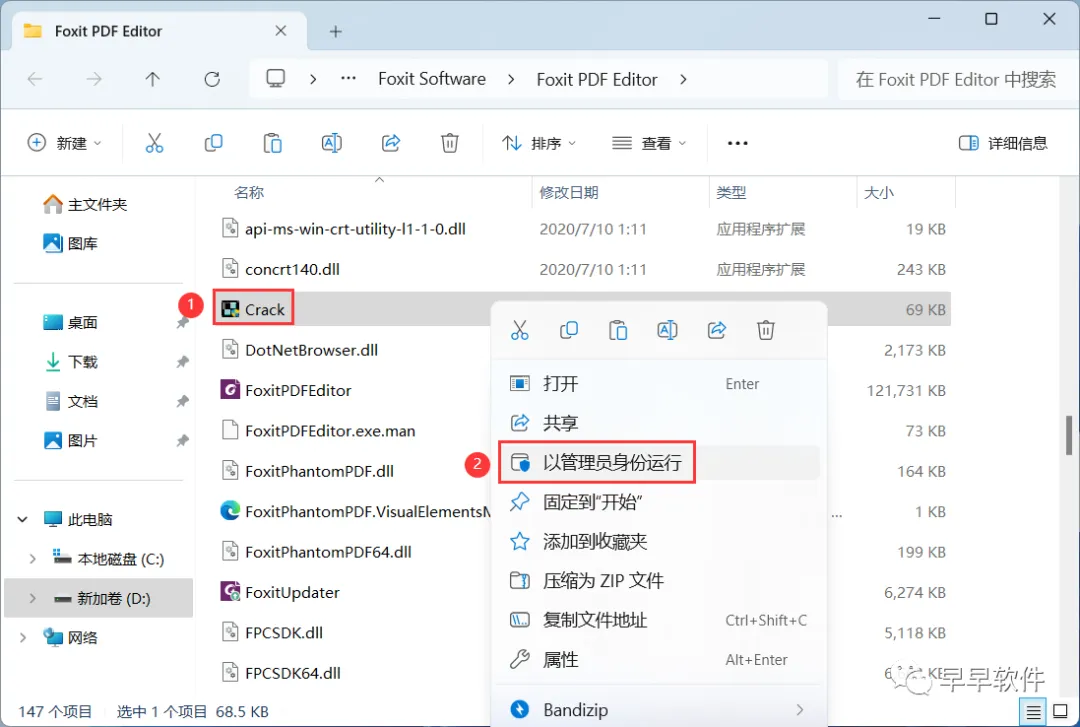Open the 新建 dropdown
The width and height of the screenshot is (1080, 727).
click(x=64, y=143)
